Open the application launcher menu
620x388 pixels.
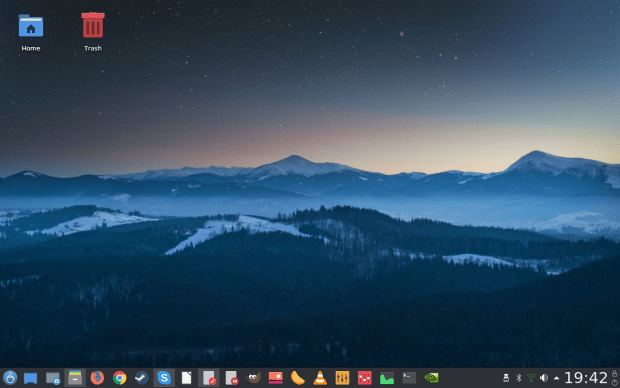click(x=10, y=378)
